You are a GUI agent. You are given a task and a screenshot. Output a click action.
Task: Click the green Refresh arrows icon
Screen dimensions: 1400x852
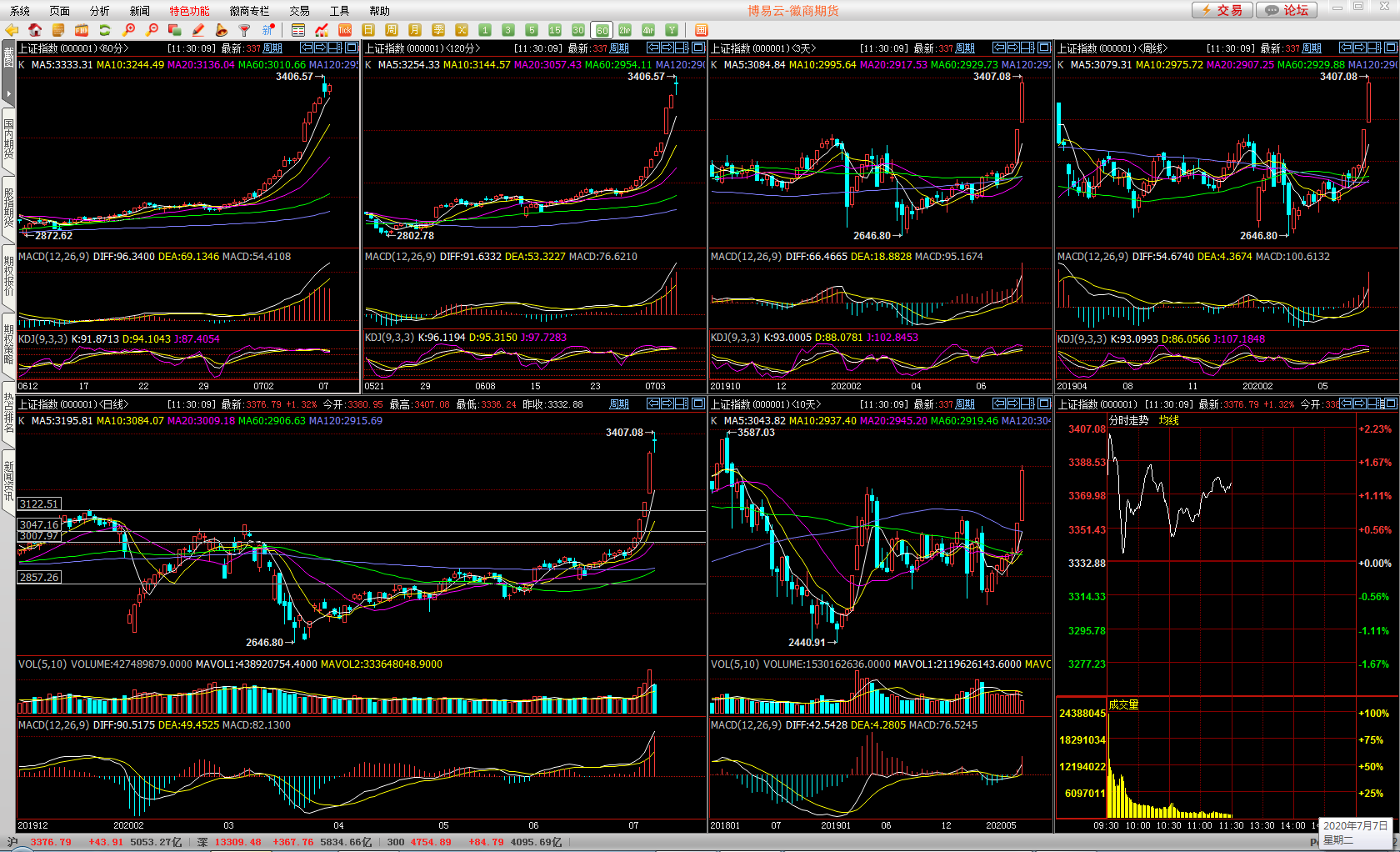point(105,30)
